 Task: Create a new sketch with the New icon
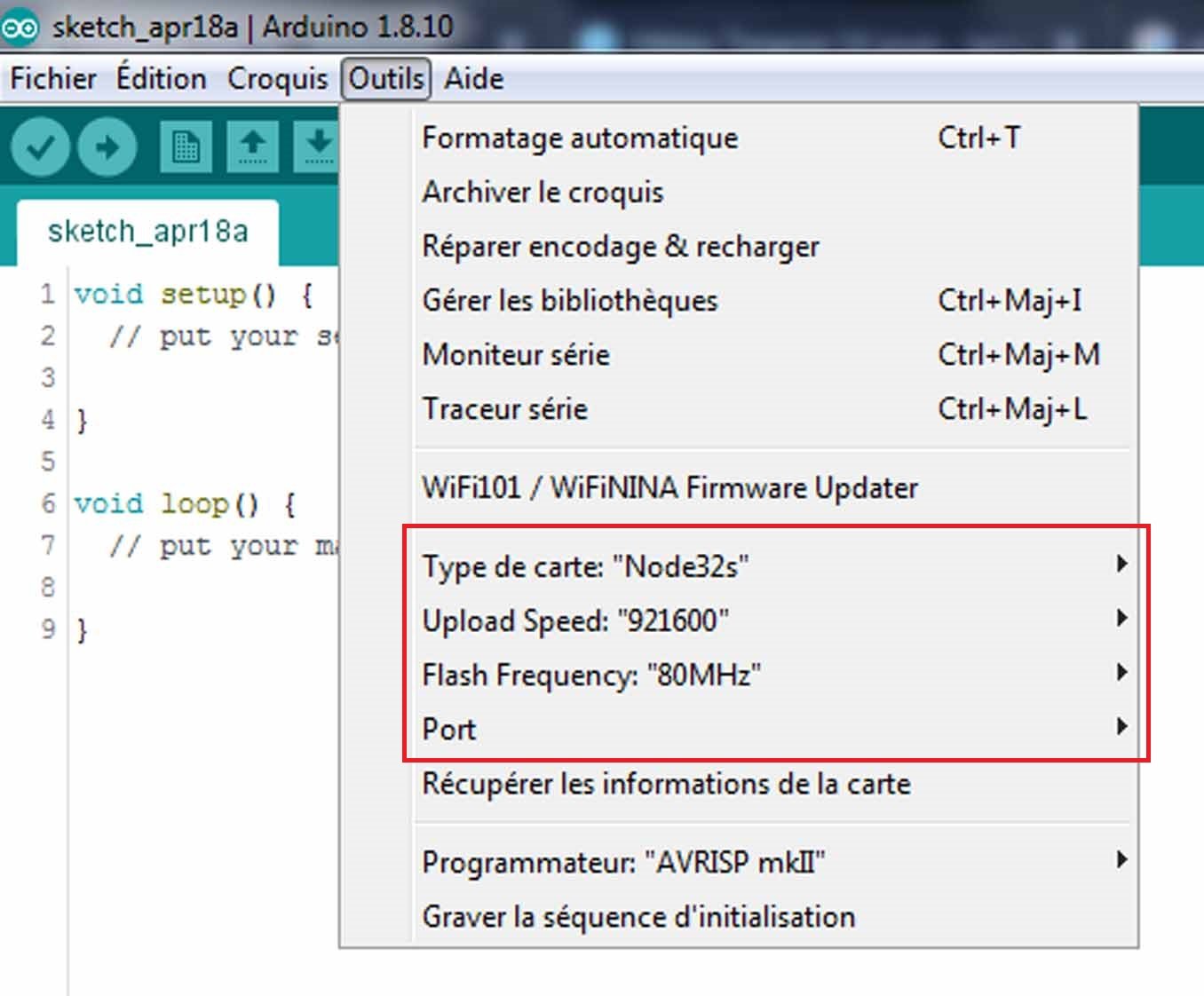coord(186,146)
